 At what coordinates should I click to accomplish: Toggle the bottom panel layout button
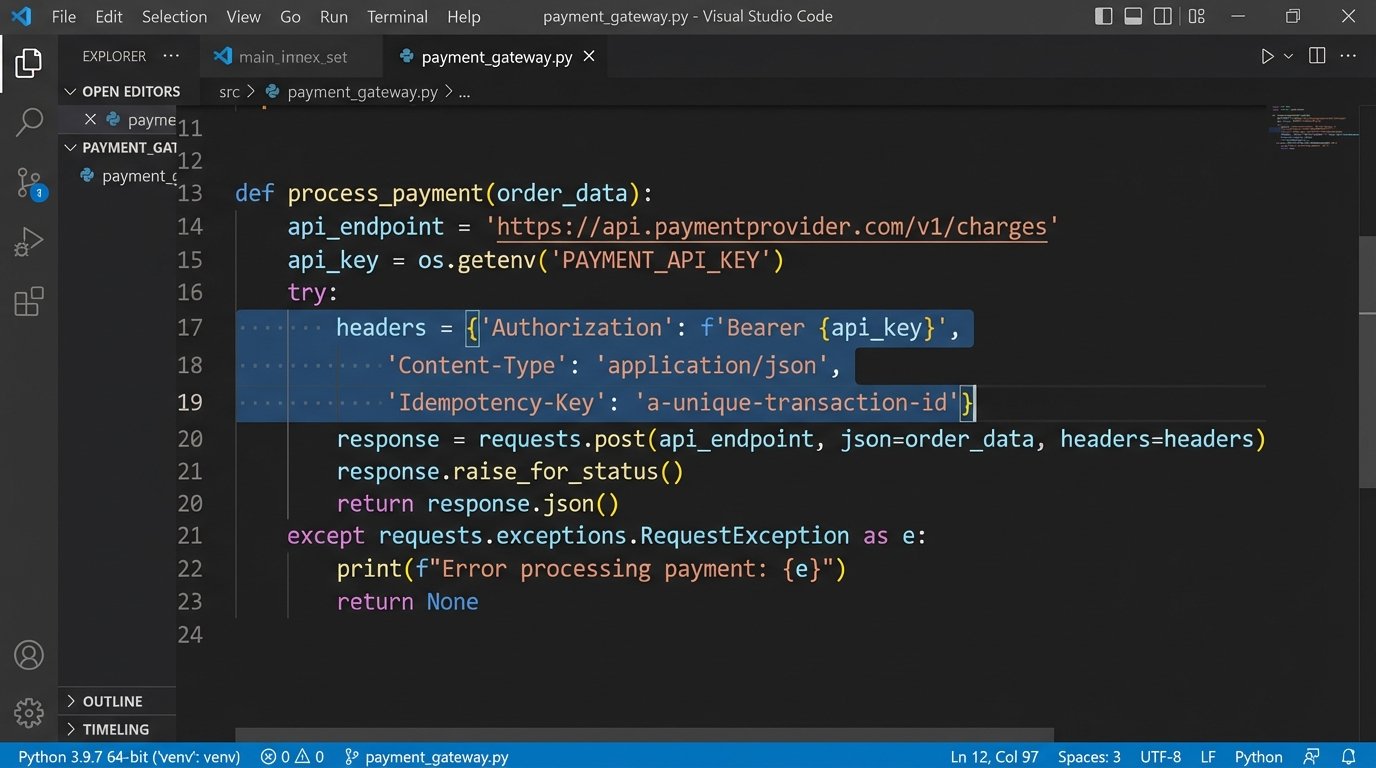pyautogui.click(x=1133, y=16)
